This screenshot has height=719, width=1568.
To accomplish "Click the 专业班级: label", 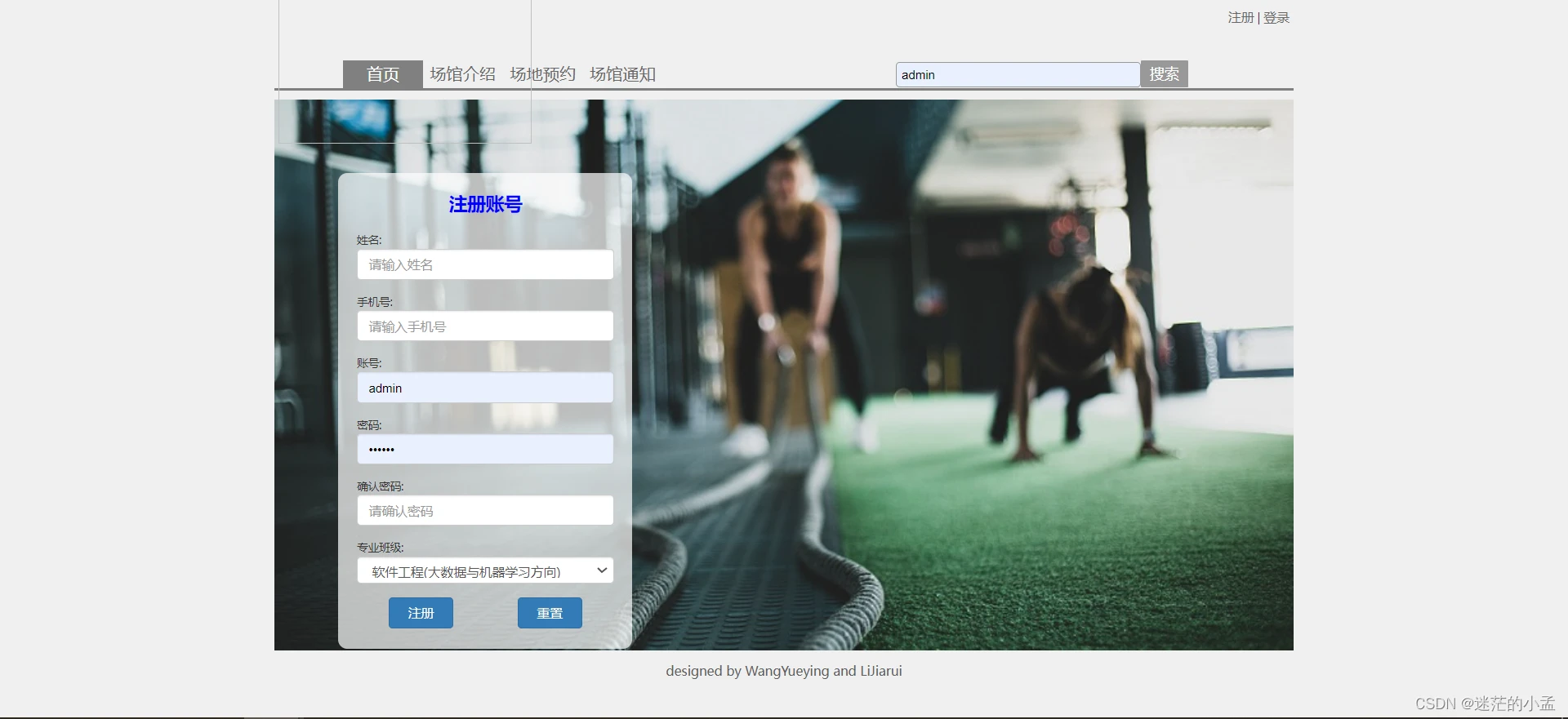I will tap(381, 548).
